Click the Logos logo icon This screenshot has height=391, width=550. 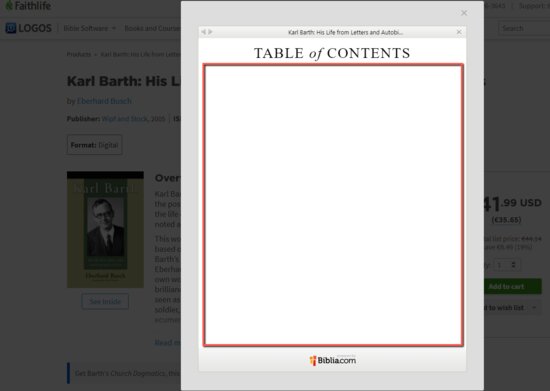11,28
